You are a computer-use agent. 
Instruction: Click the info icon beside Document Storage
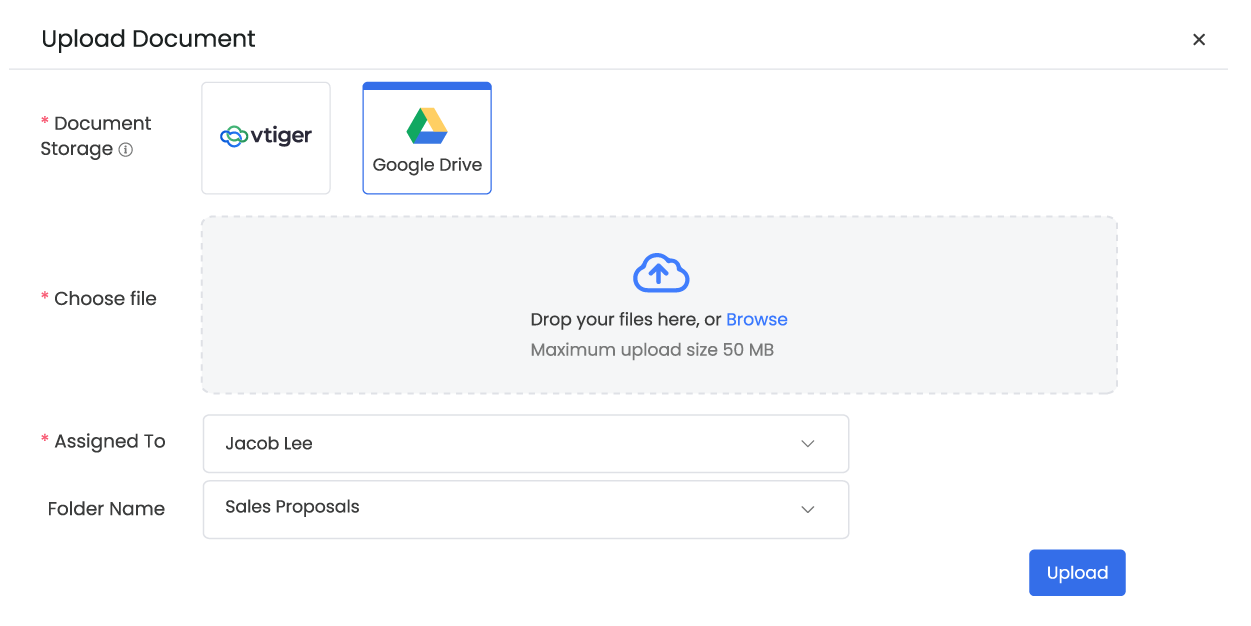[x=126, y=150]
